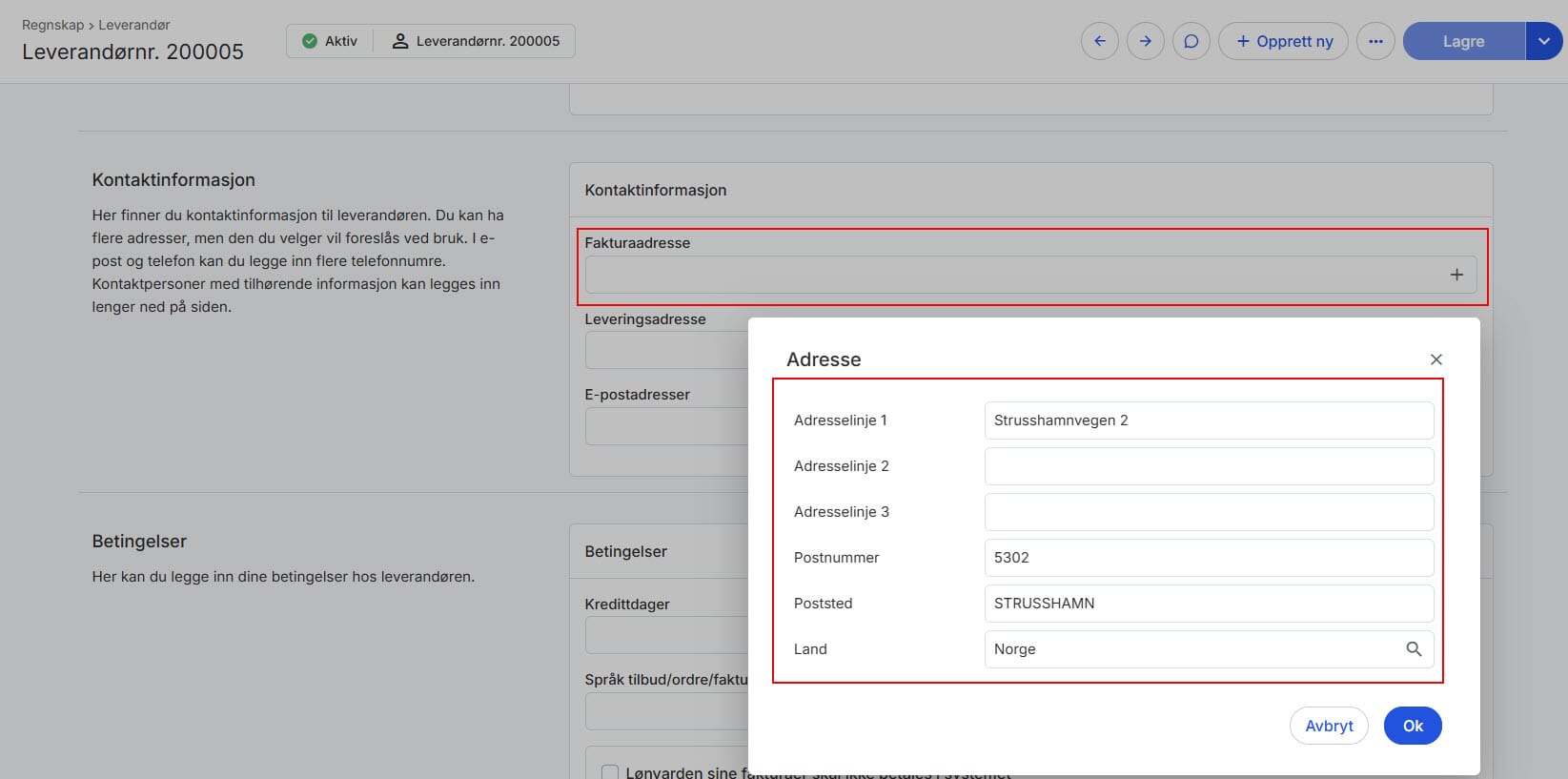Click the Adresselinje 2 input field
The width and height of the screenshot is (1568, 779).
(1209, 466)
